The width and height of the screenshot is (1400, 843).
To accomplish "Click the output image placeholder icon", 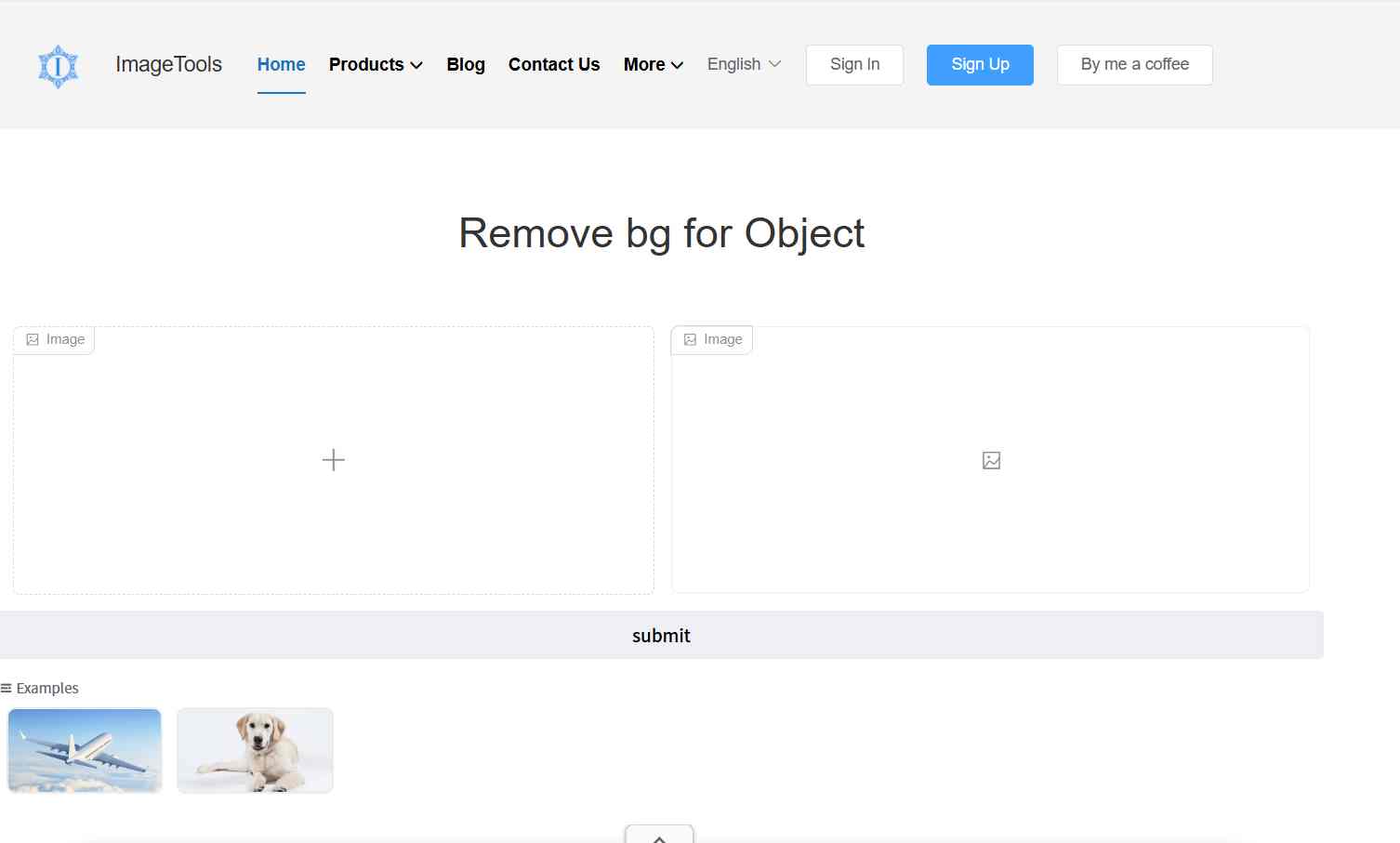I will [991, 460].
